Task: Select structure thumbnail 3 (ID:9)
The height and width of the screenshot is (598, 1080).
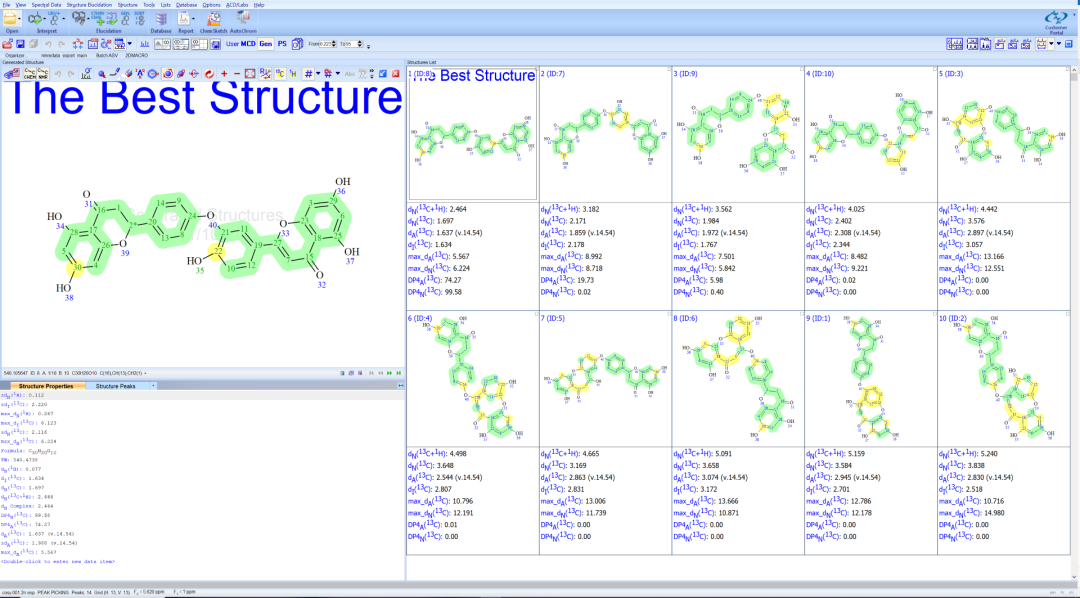Action: [738, 134]
